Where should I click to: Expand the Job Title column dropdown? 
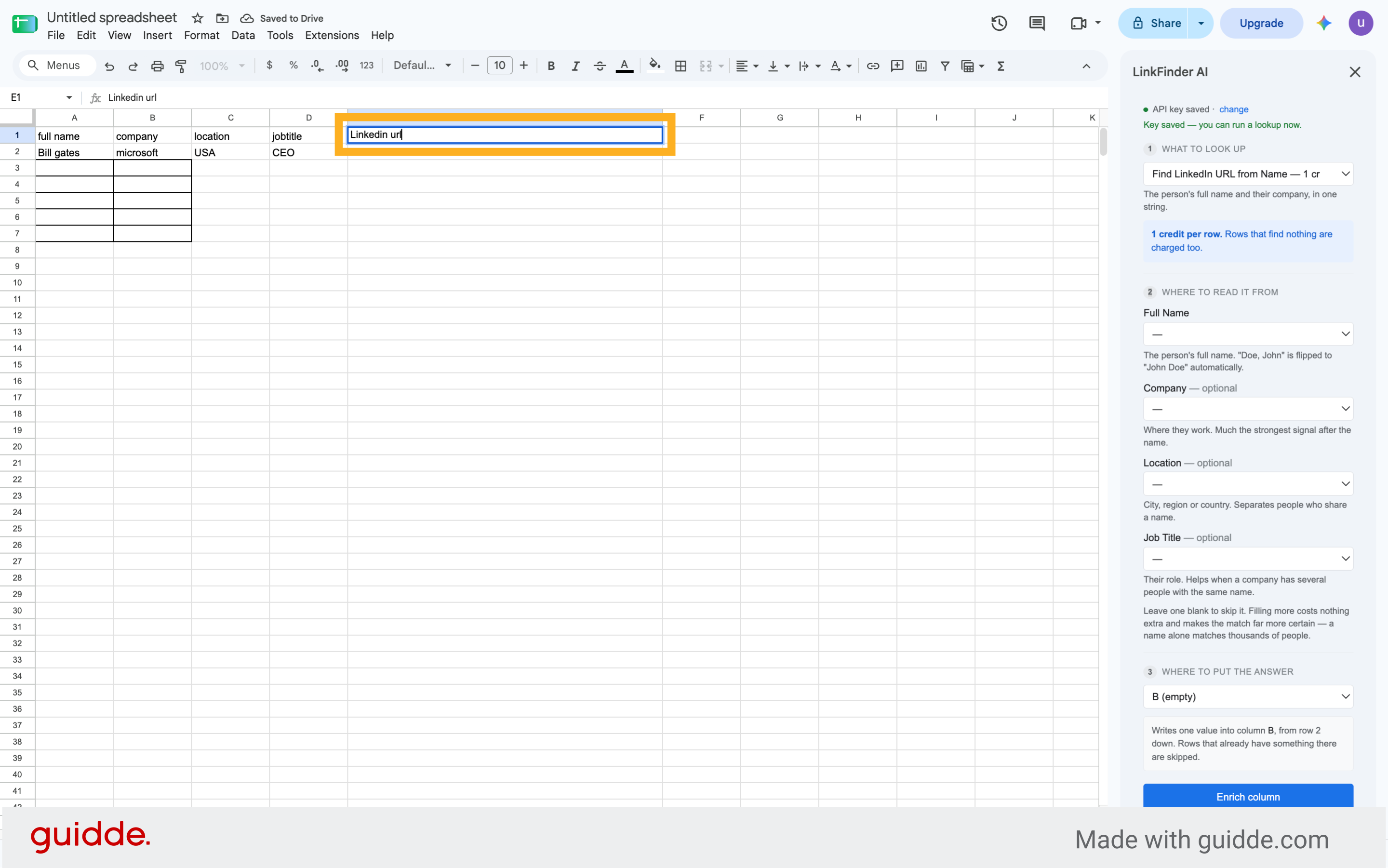point(1248,559)
